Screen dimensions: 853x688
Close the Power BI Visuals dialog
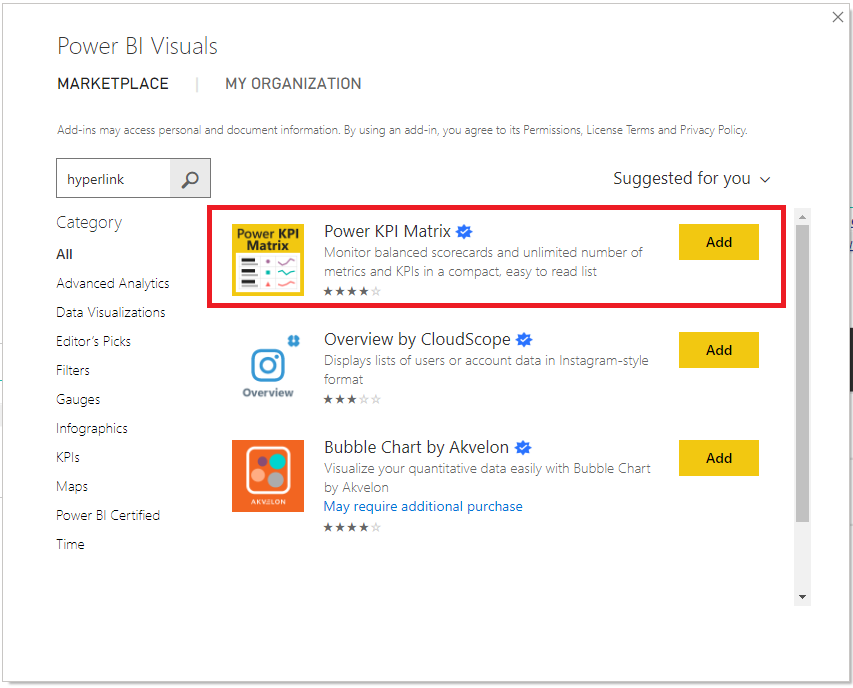point(838,17)
